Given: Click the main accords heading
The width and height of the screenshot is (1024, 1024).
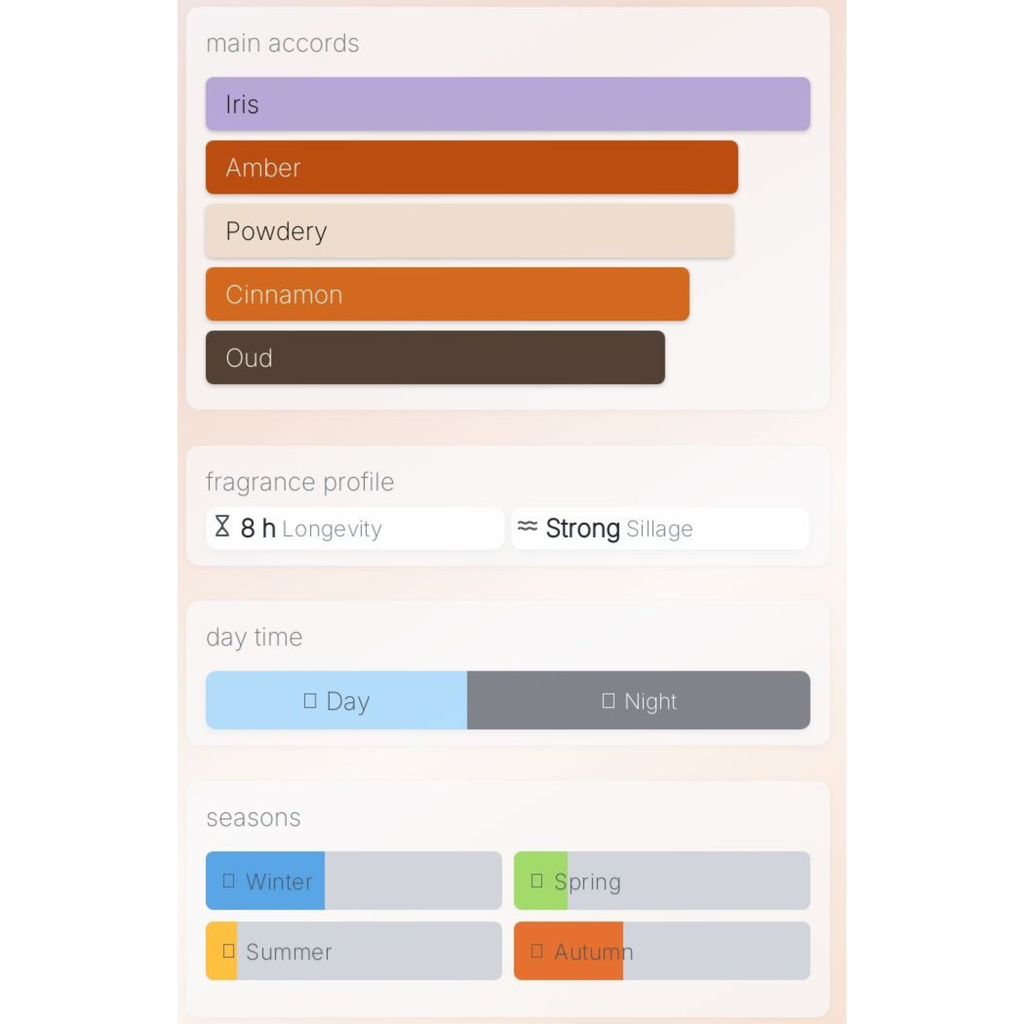Looking at the screenshot, I should pos(282,43).
